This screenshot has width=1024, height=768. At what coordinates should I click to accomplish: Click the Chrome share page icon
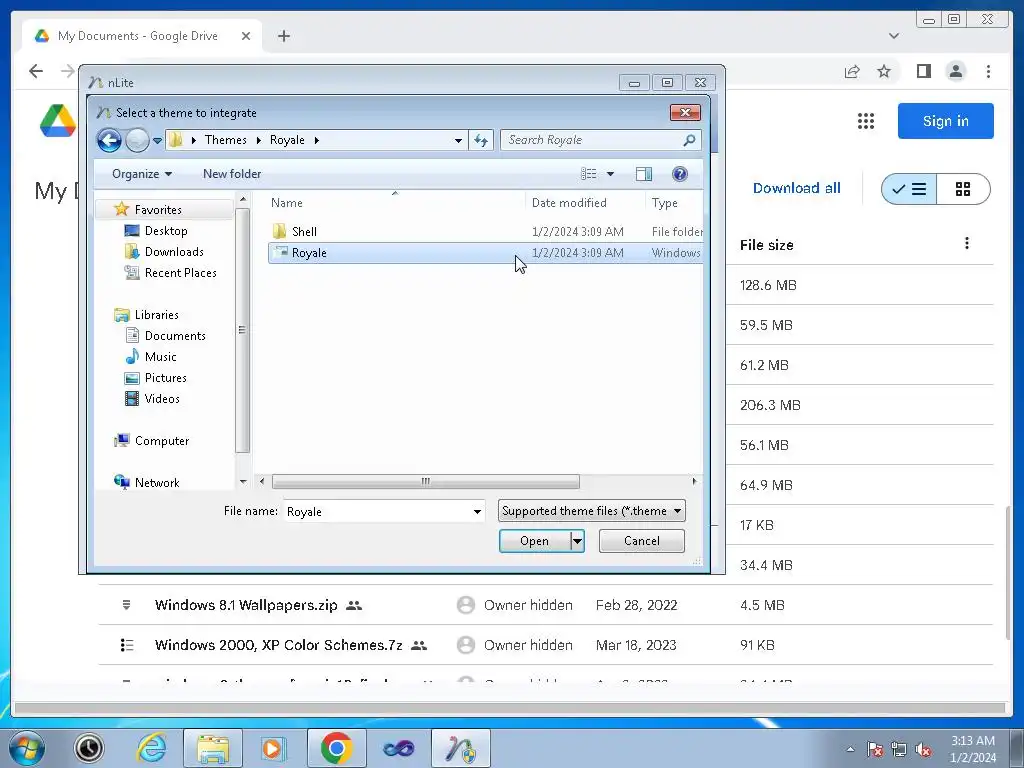(x=852, y=71)
